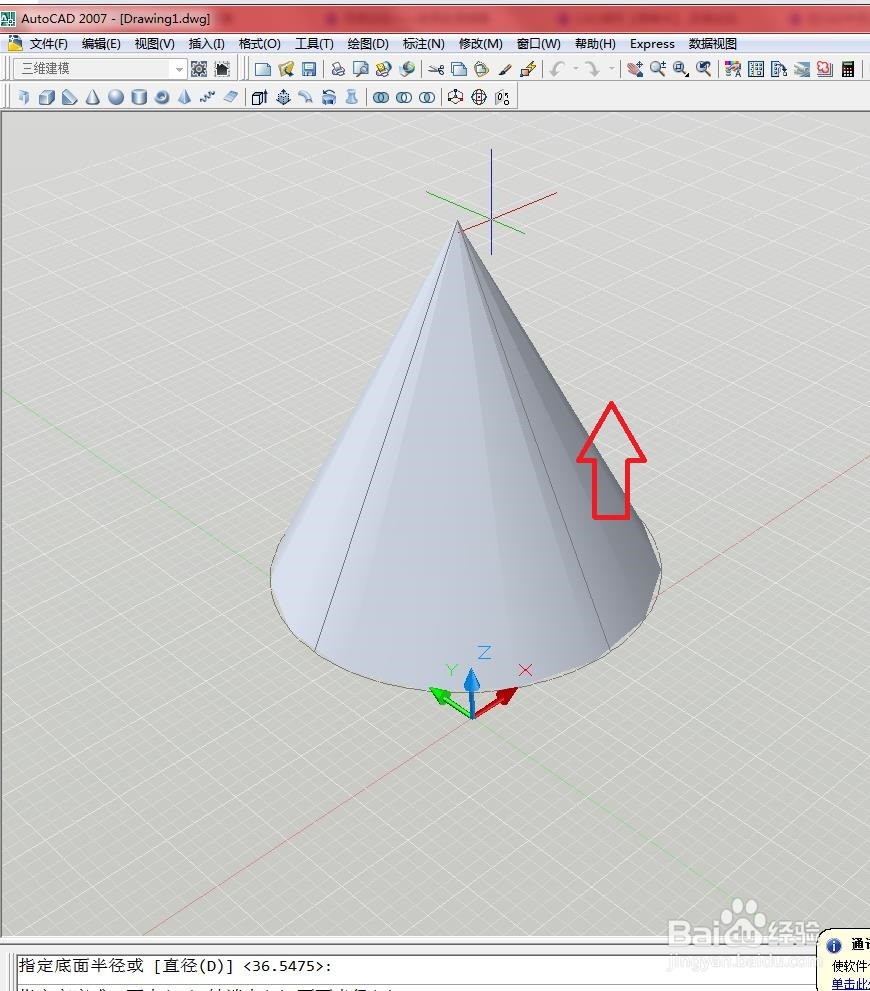Apply the Intersect boolean operation
The width and height of the screenshot is (870, 991).
[428, 97]
